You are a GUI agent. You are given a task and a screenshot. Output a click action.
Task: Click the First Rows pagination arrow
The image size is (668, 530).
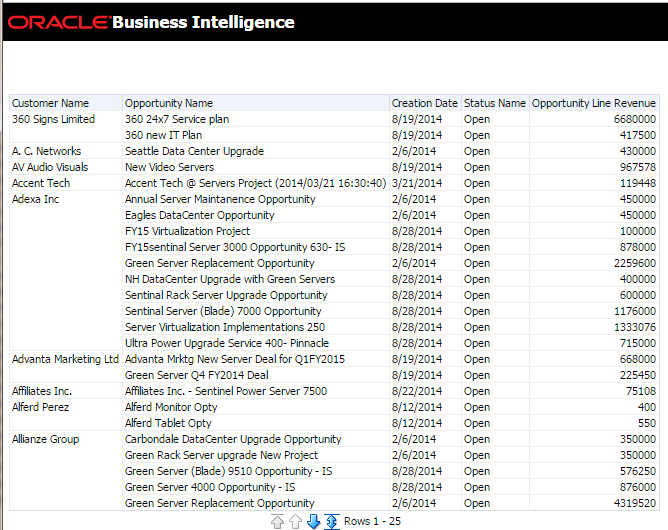(277, 521)
